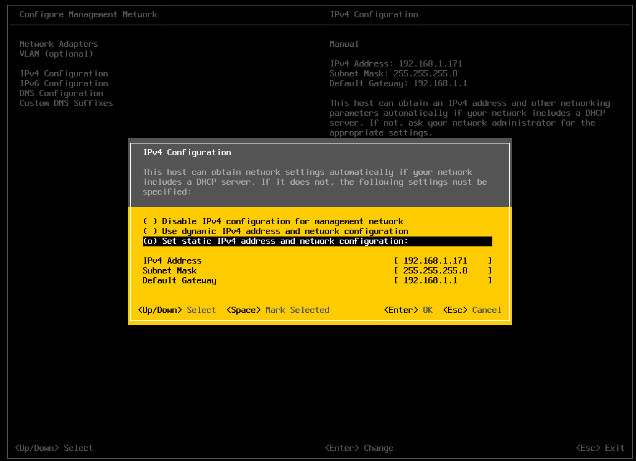Open DNS Configuration menu entry

click(61, 93)
